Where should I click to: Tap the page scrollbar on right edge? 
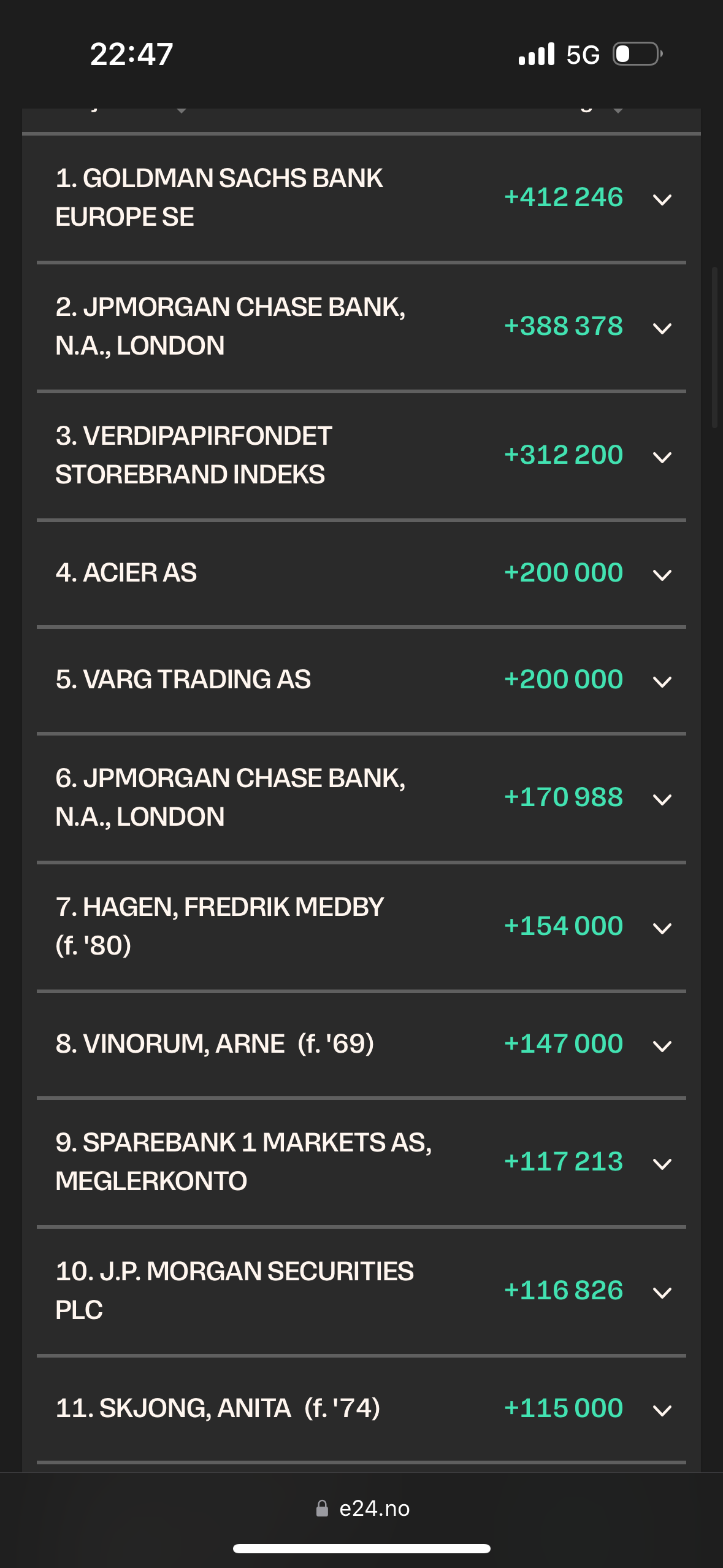[714, 347]
